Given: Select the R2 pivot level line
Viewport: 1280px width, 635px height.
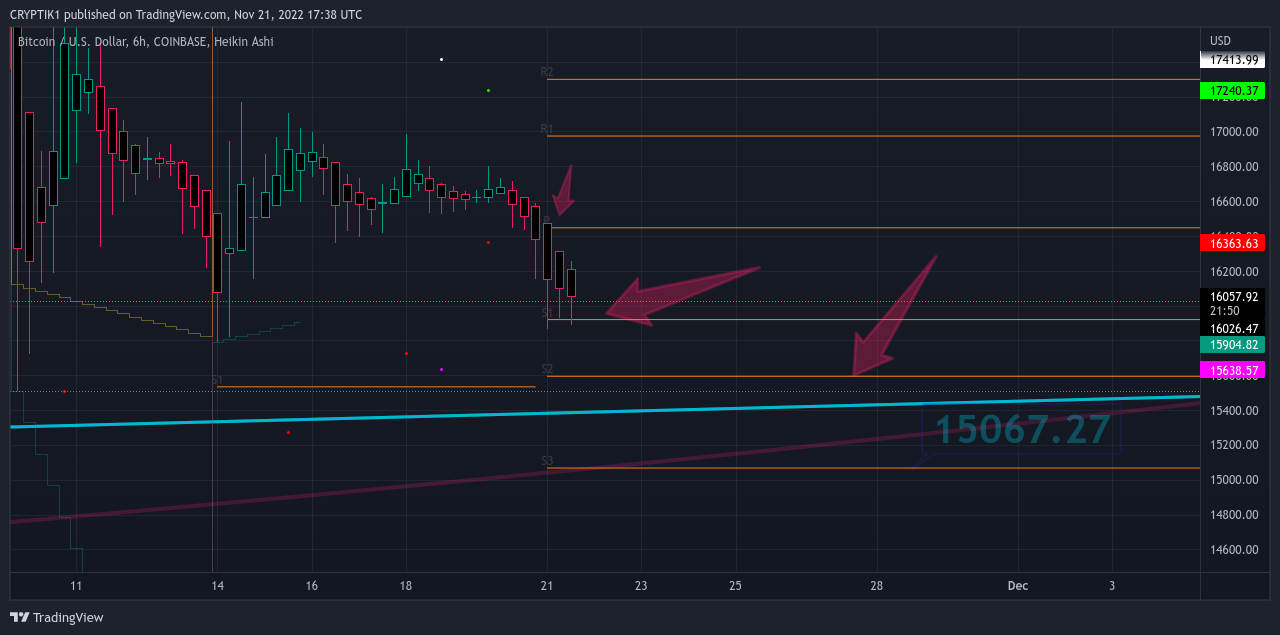Looking at the screenshot, I should [873, 79].
